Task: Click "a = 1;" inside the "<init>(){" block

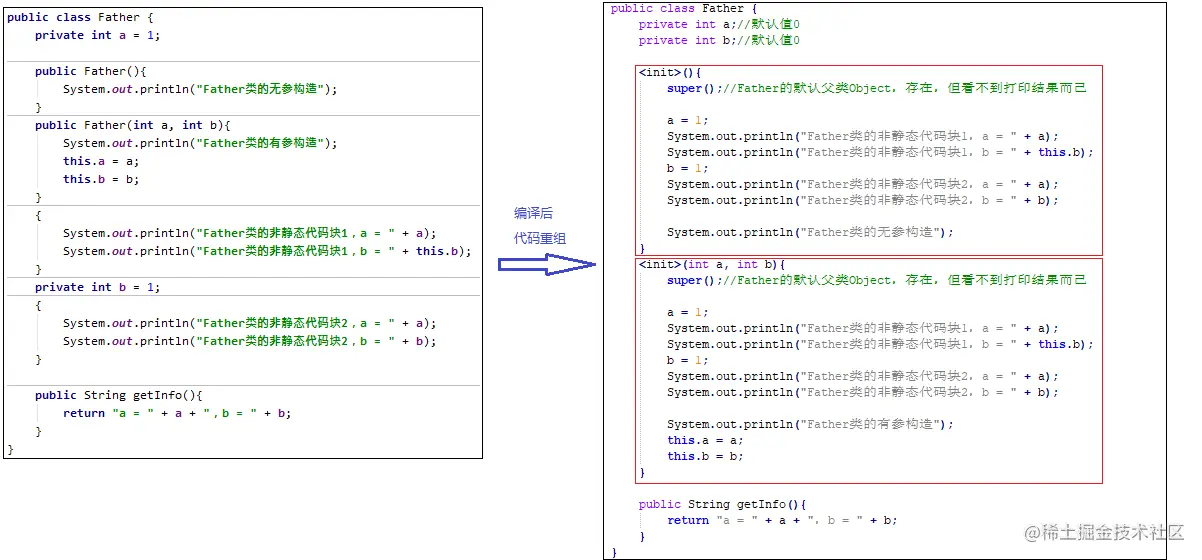Action: point(687,120)
